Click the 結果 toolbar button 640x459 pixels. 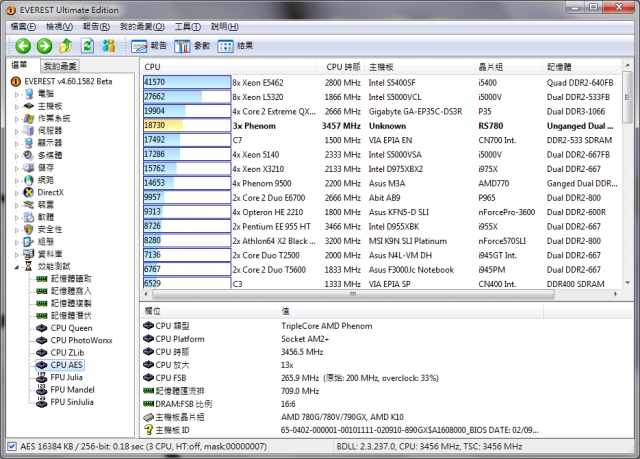point(236,46)
